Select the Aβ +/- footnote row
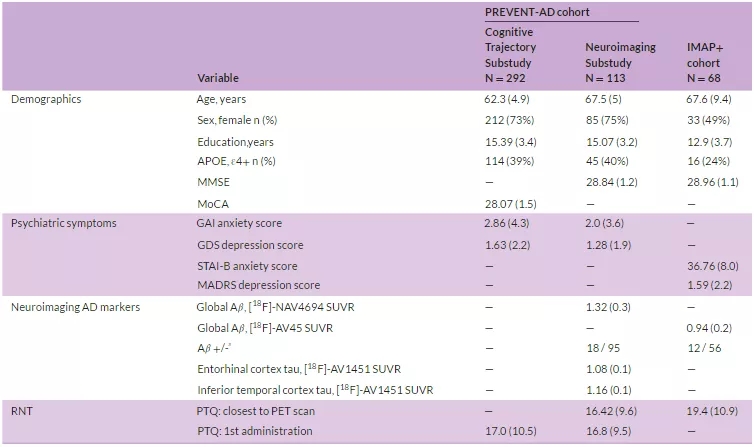The height and width of the screenshot is (447, 754). coord(377,348)
